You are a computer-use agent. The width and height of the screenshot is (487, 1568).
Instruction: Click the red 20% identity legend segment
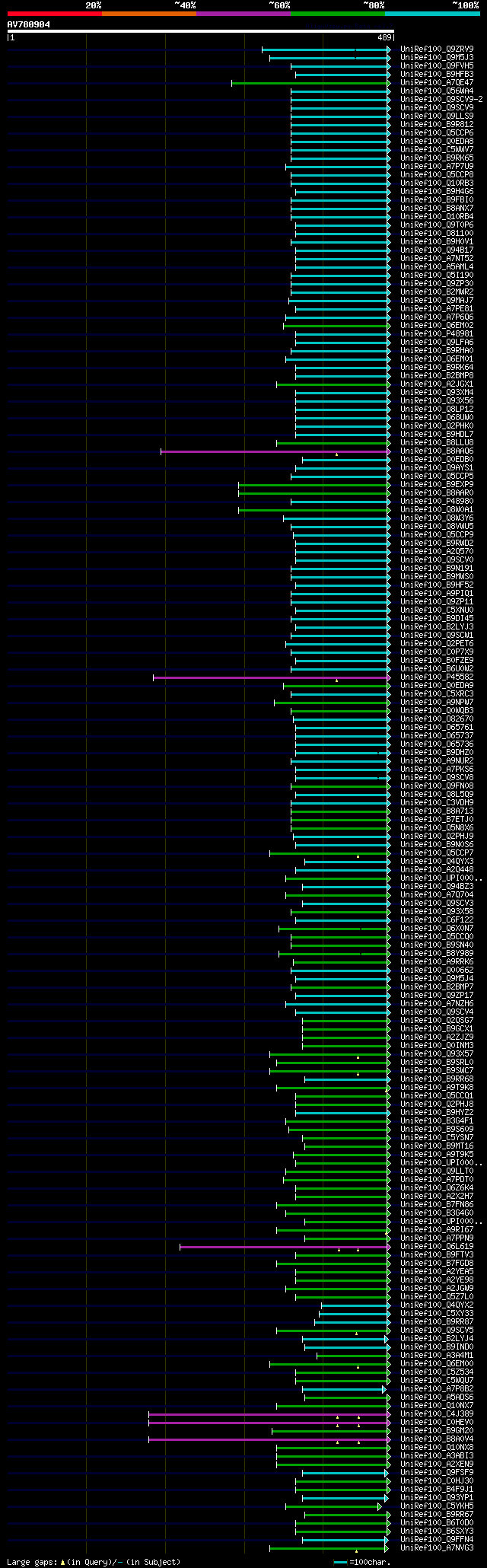(x=54, y=14)
